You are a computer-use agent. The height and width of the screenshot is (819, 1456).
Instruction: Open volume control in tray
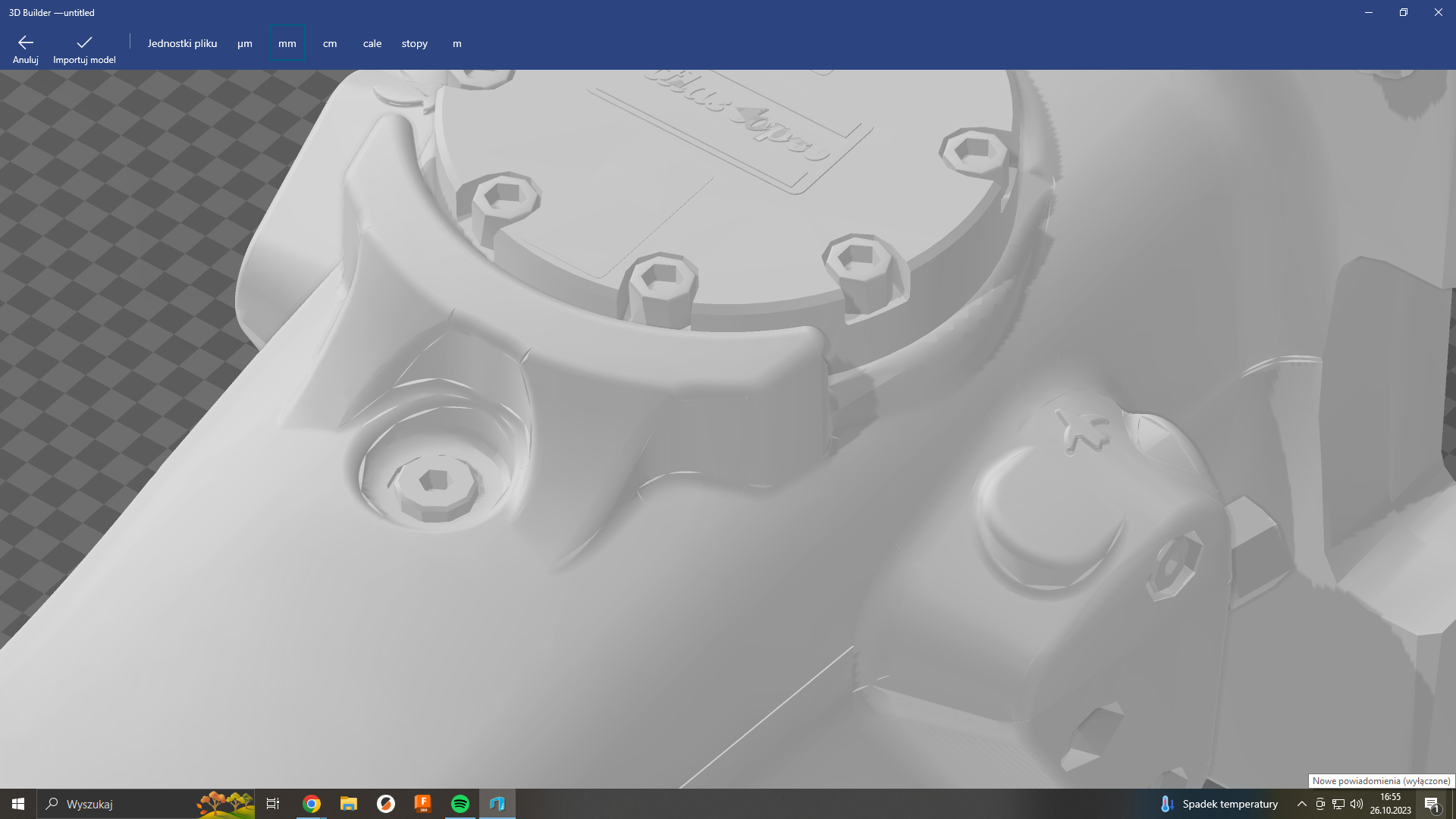pyautogui.click(x=1357, y=804)
